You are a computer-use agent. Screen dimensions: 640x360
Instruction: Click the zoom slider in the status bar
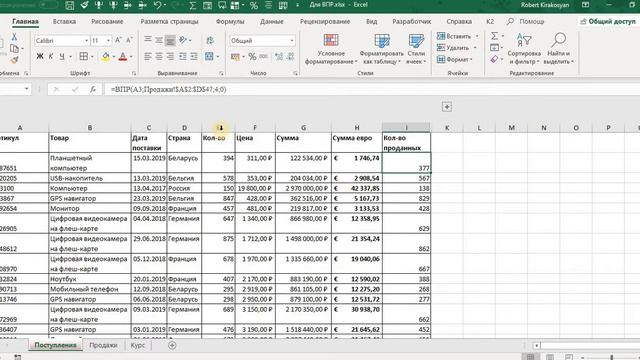pyautogui.click(x=611, y=357)
